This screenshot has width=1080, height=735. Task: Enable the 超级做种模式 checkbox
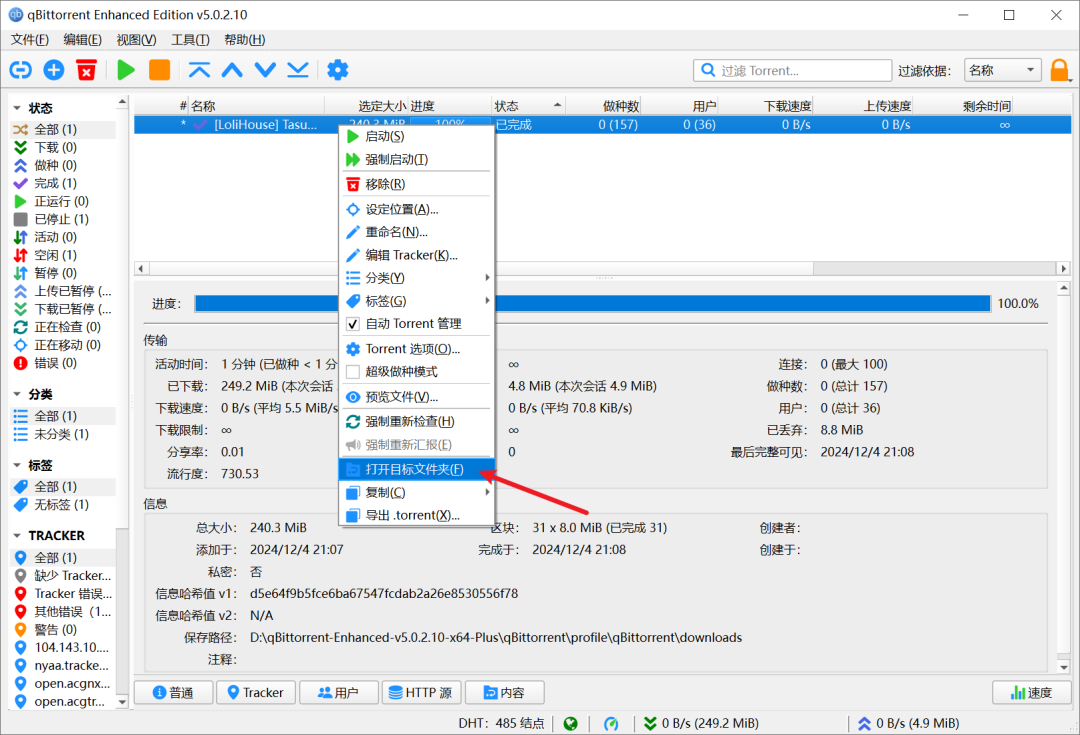point(353,372)
